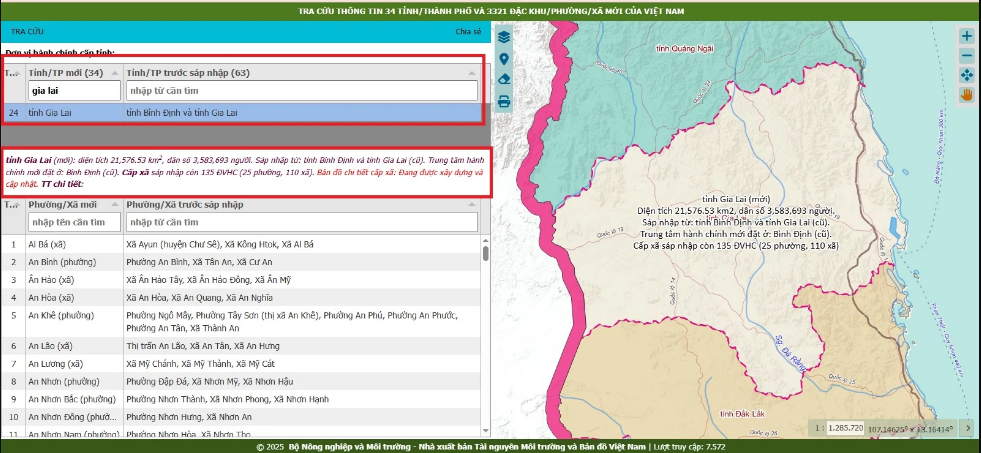Activate the hand pan tool
Screen dimensions: 981x453
point(967,95)
